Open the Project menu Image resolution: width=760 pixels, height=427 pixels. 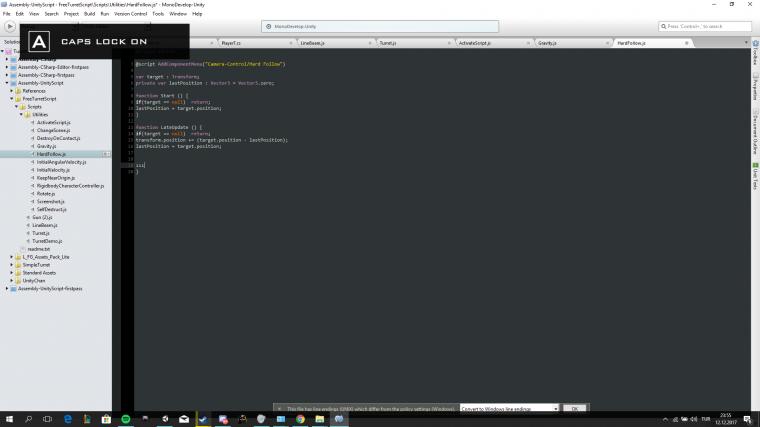point(71,14)
